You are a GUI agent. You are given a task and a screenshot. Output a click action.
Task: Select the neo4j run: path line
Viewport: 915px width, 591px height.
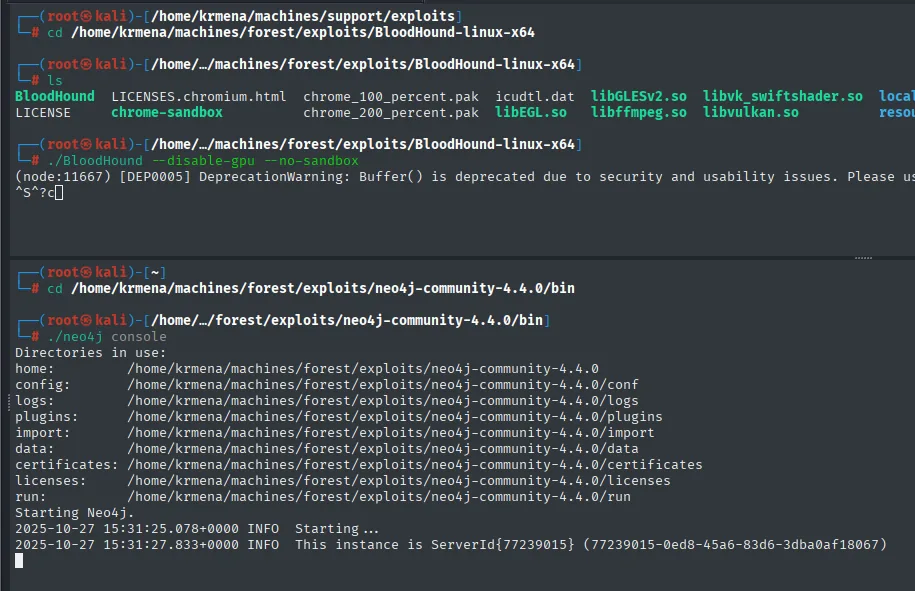pos(323,496)
